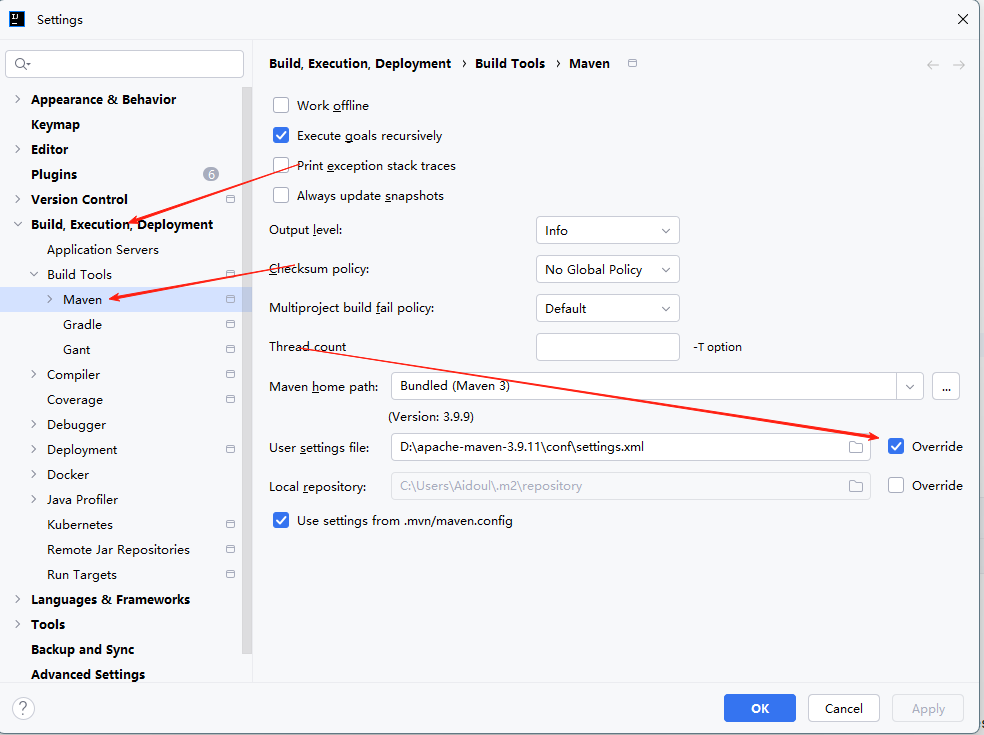Collapse the Build Tools node

click(x=34, y=274)
